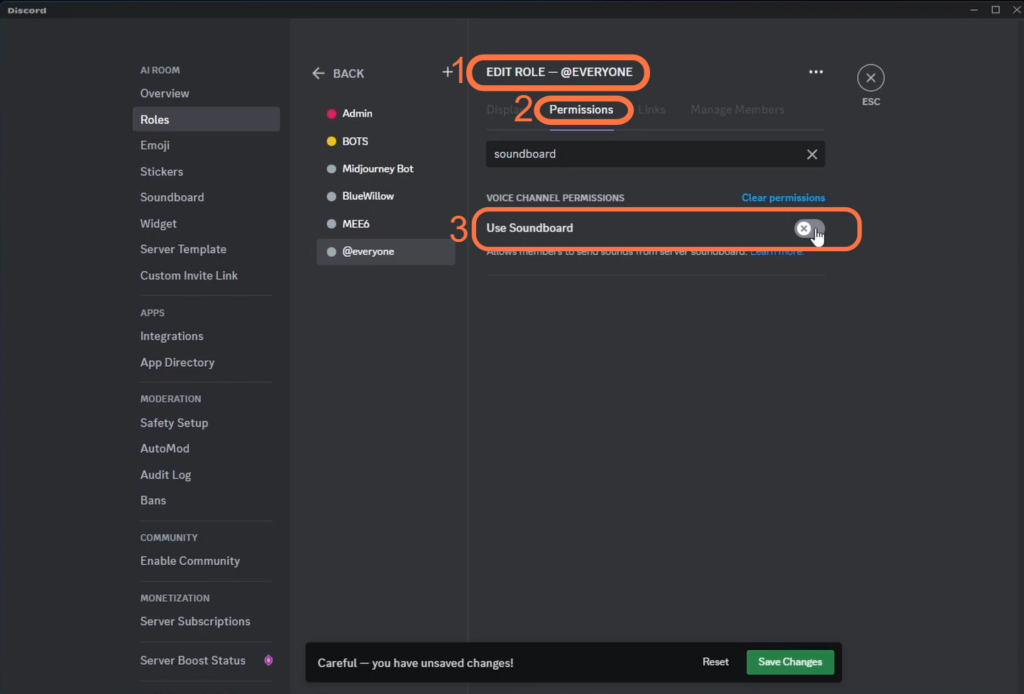Open Emoji settings
The width and height of the screenshot is (1024, 694).
click(x=206, y=145)
